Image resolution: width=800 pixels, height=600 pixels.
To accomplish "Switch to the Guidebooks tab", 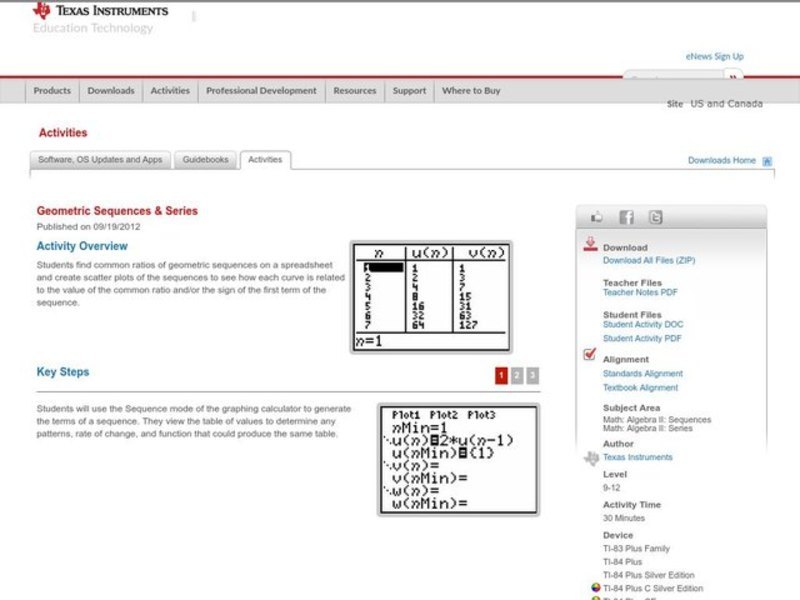I will pyautogui.click(x=205, y=159).
